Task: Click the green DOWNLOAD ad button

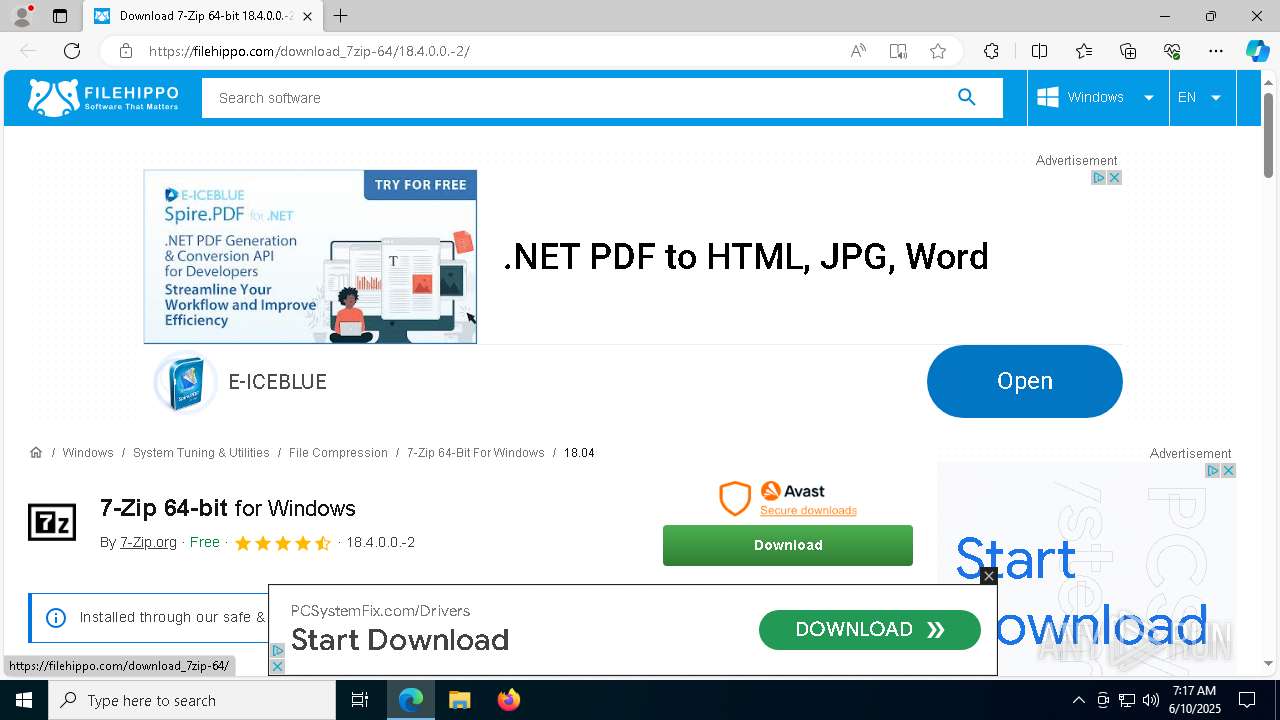Action: click(870, 629)
